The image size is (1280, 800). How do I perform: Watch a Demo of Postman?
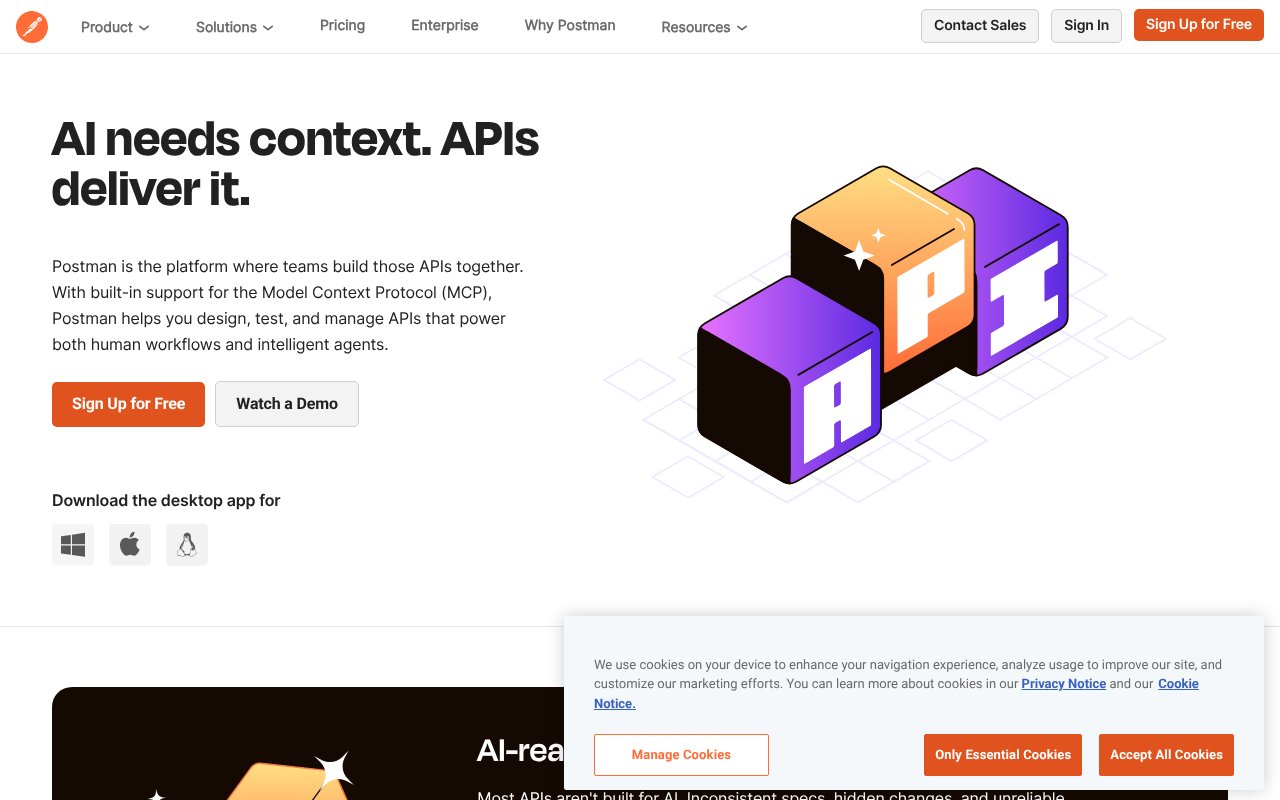[x=287, y=404]
